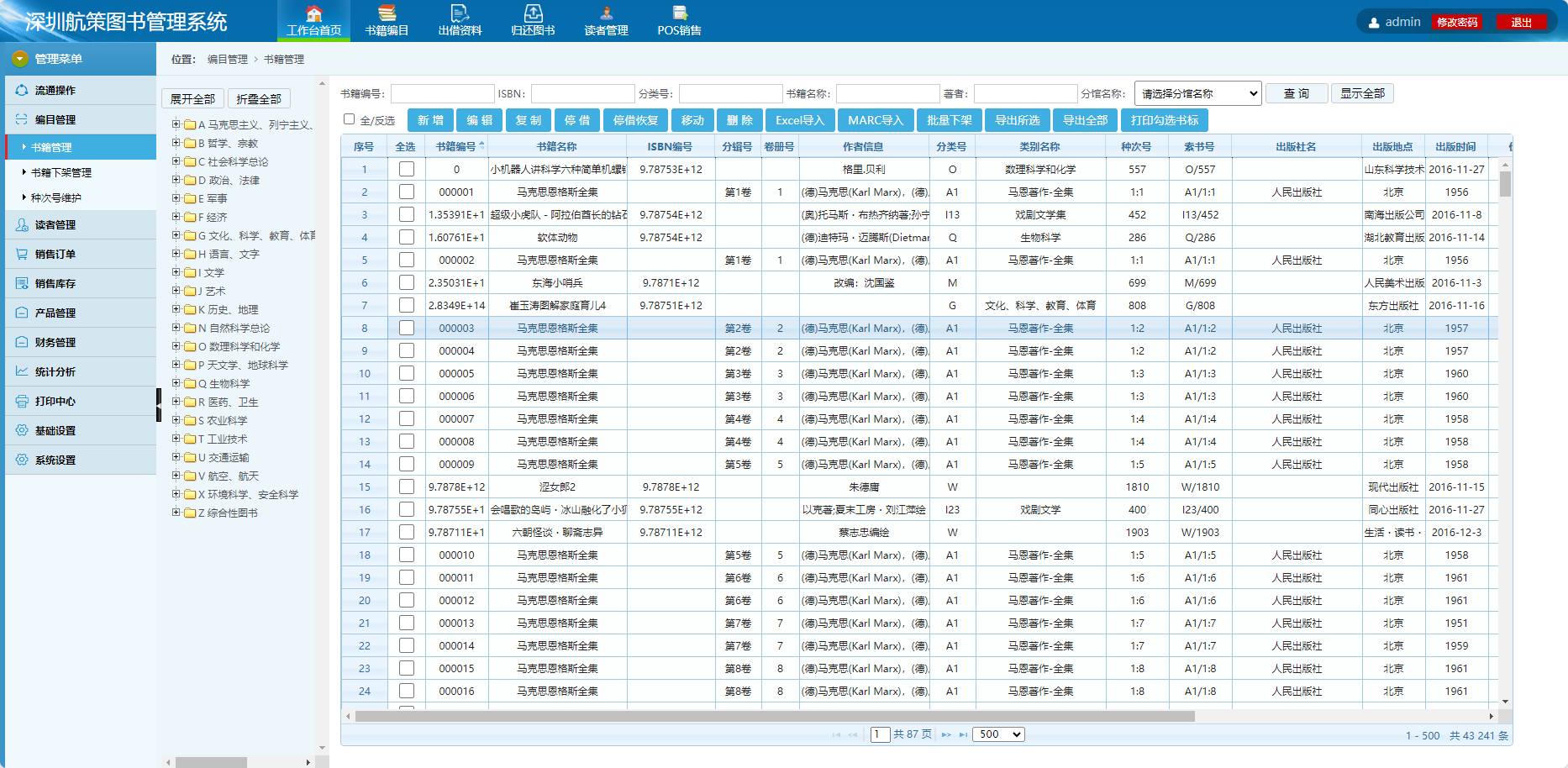Click the table vertical scrollbar thumb

1505,183
